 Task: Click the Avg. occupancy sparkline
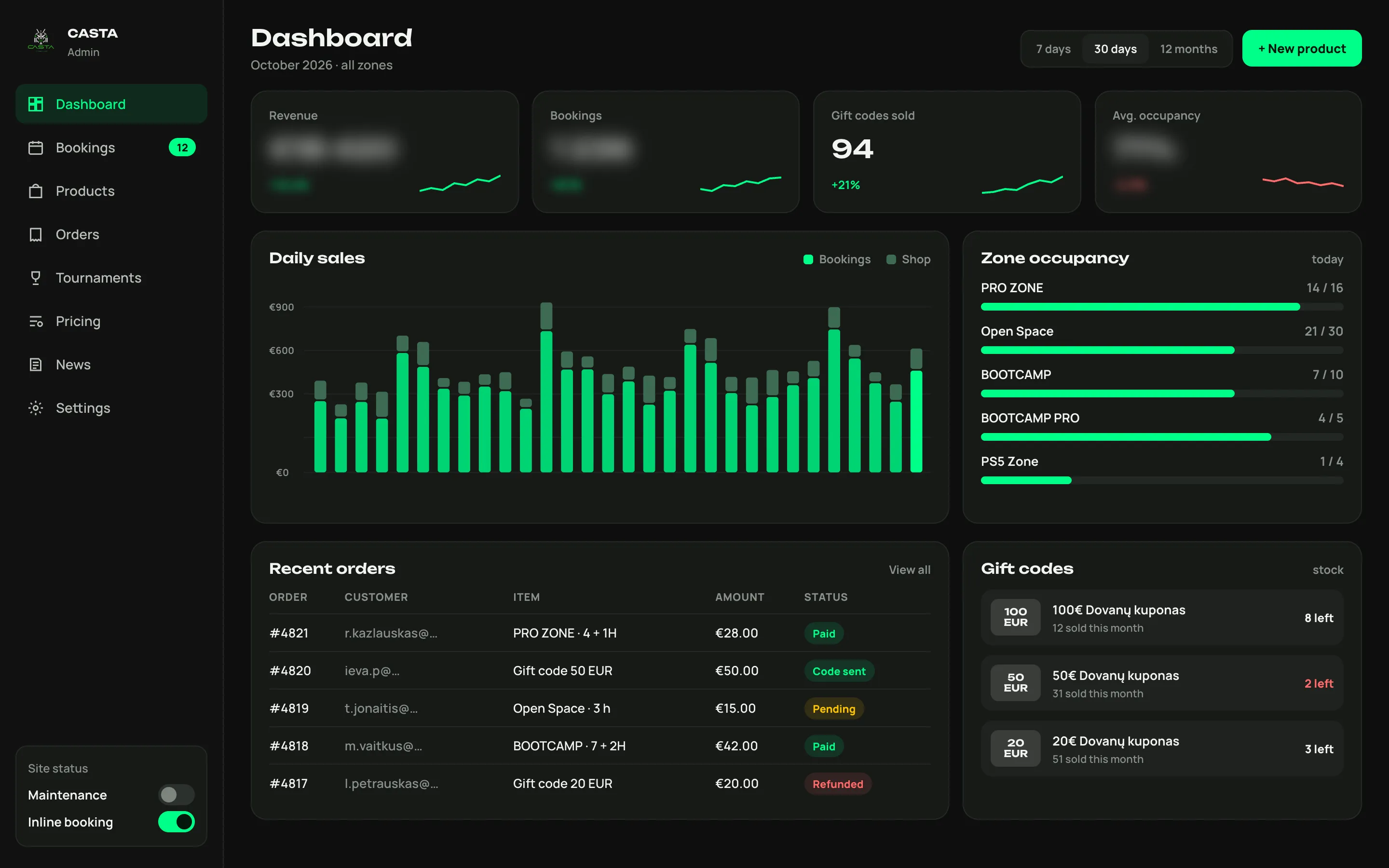point(1303,183)
